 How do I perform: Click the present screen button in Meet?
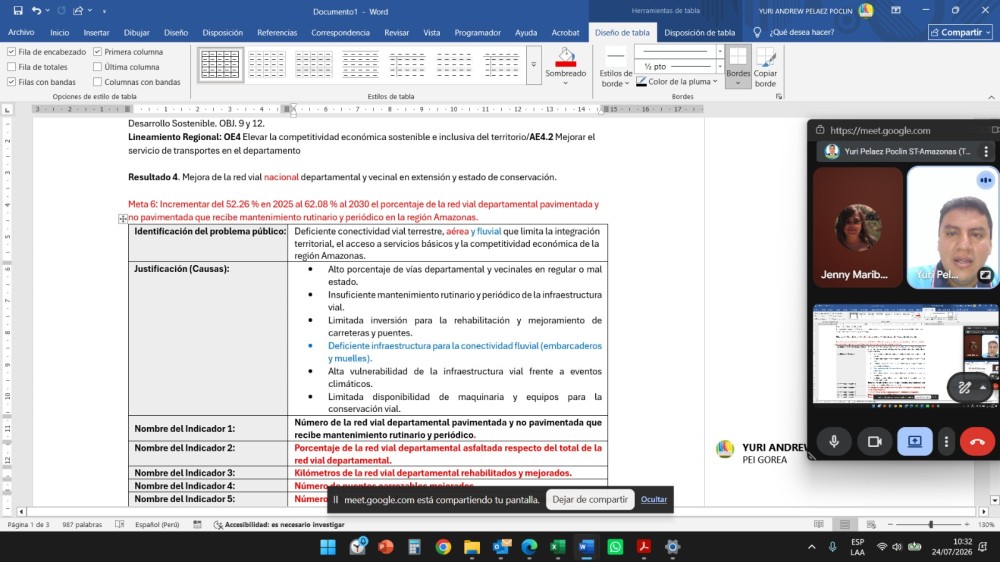pos(915,441)
